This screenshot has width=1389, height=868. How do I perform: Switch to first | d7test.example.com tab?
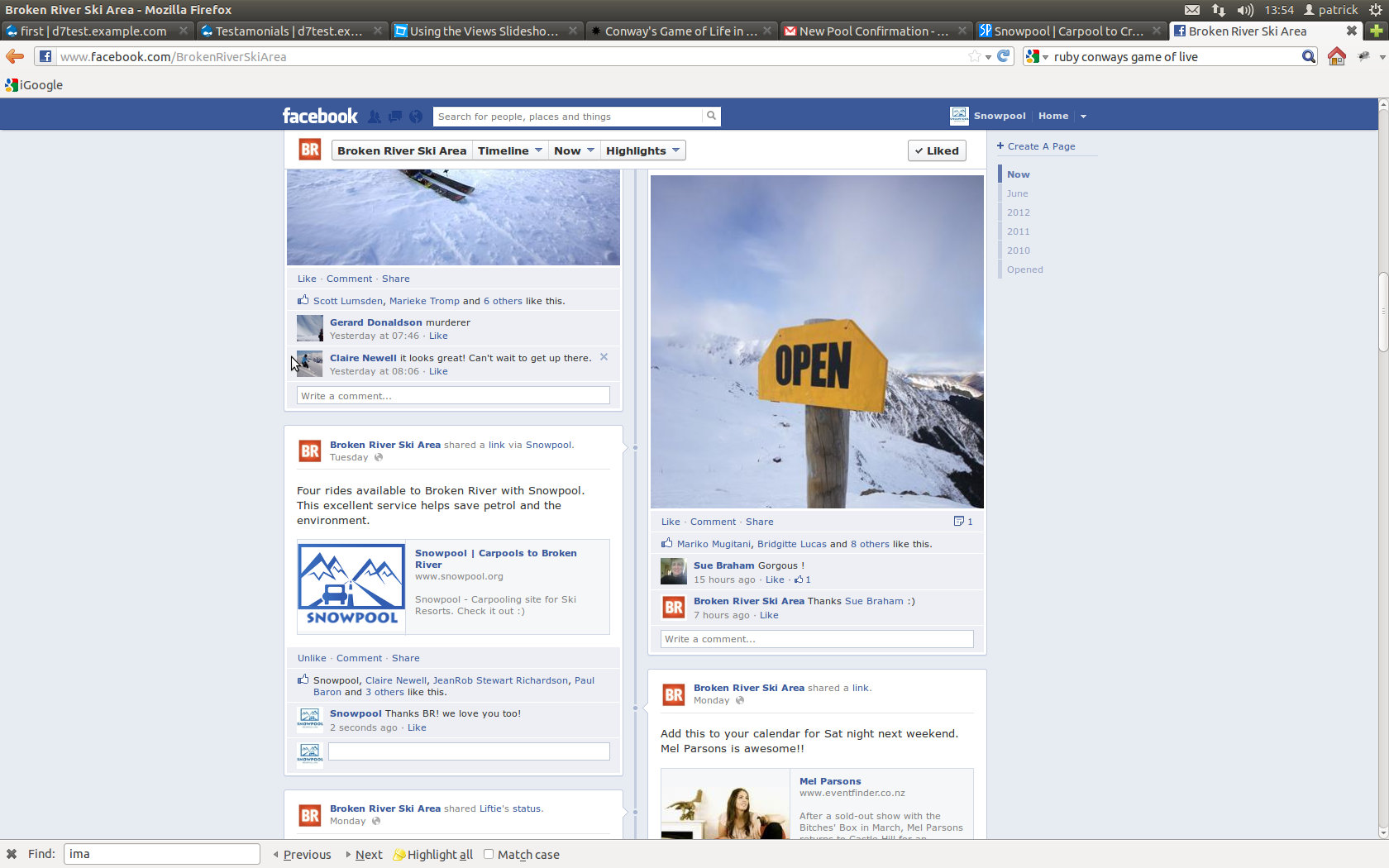(93, 31)
